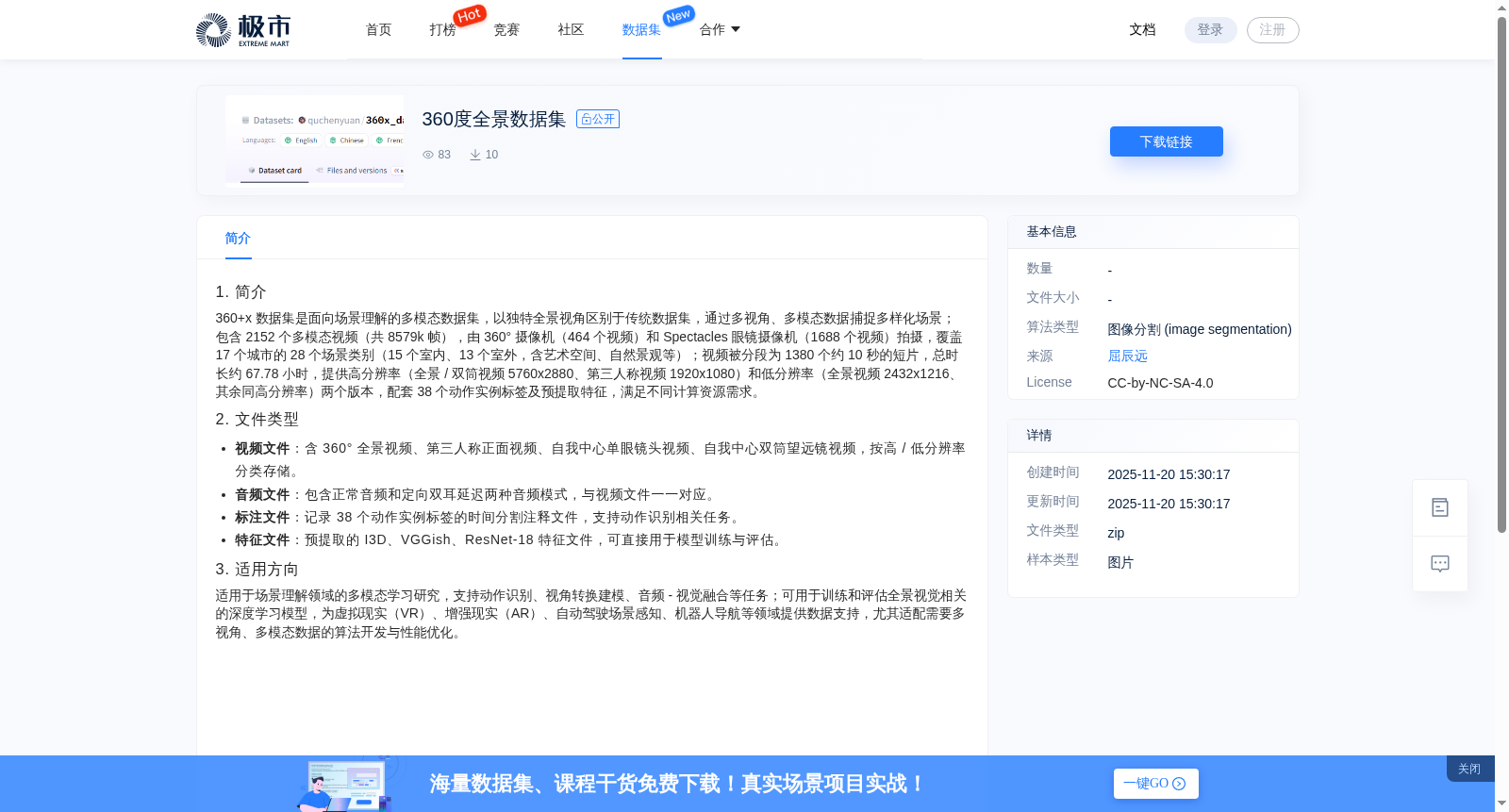
Task: Click the scrollbar down arrow
Action: (x=1501, y=804)
